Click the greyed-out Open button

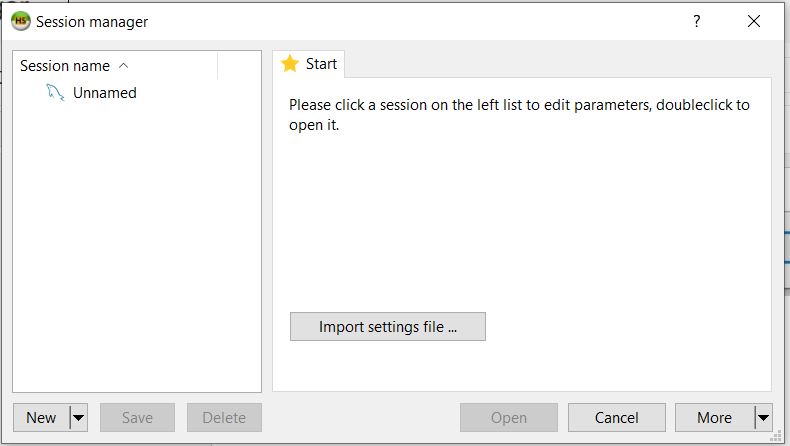[508, 418]
